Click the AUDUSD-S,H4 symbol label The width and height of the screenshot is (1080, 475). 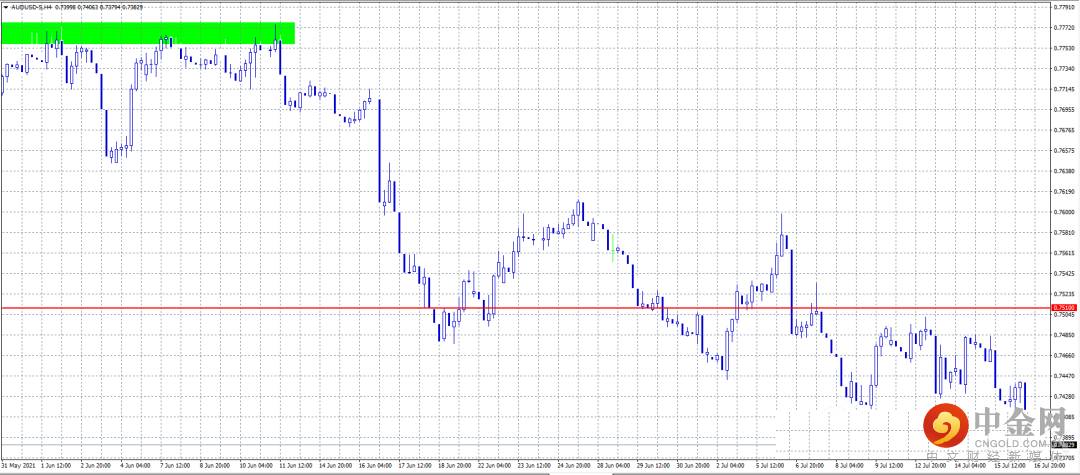click(x=32, y=7)
